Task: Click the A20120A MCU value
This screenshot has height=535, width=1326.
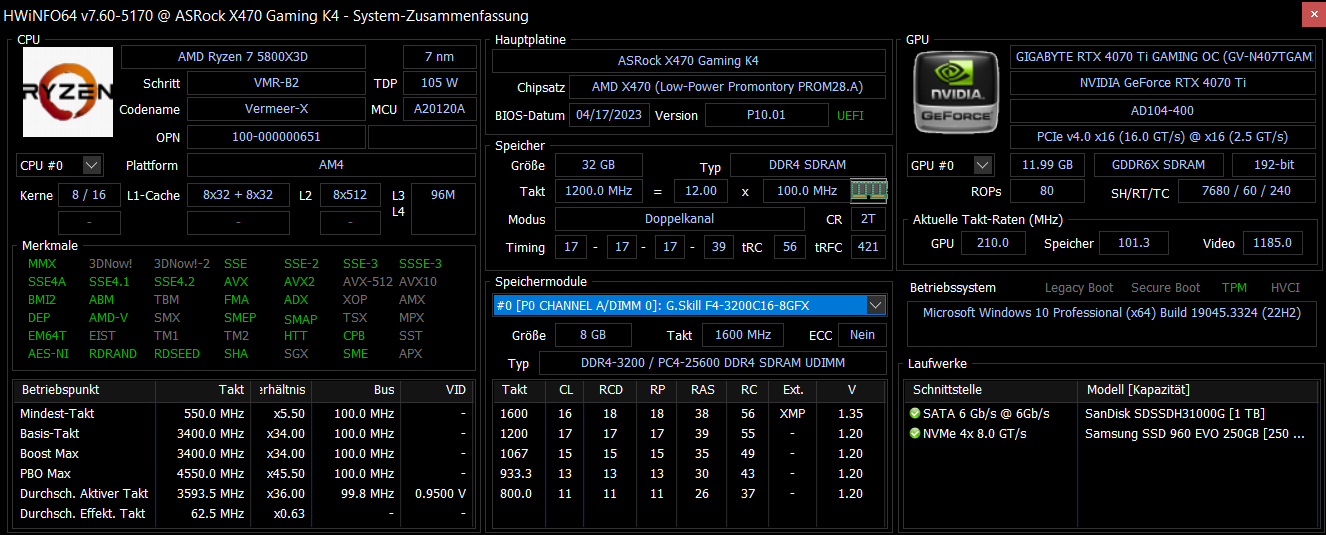Action: pyautogui.click(x=439, y=109)
